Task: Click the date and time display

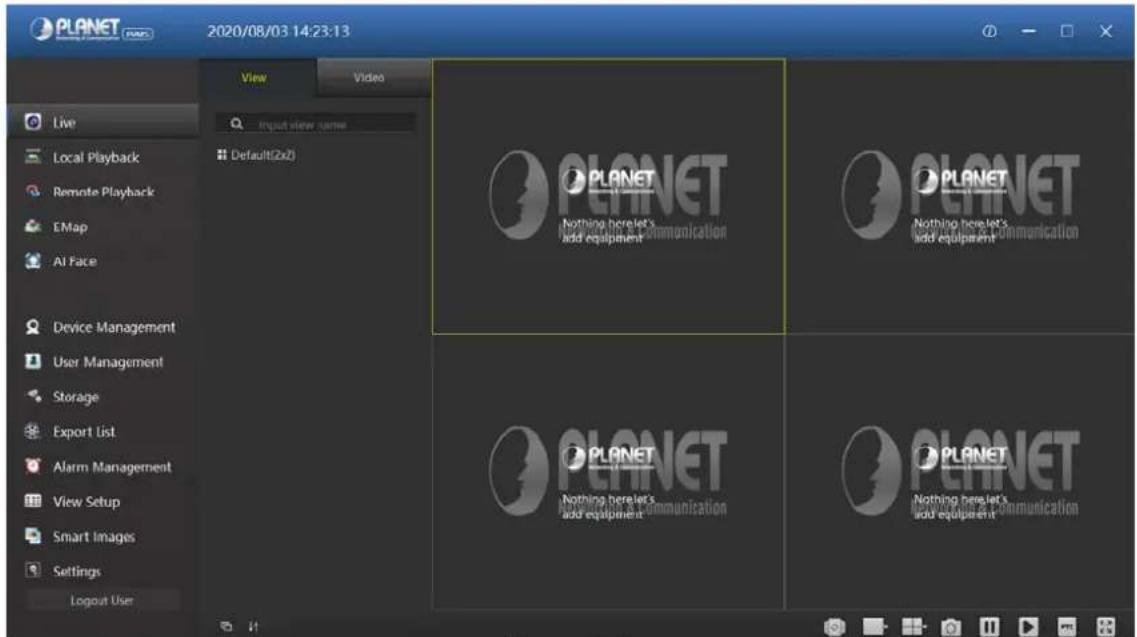Action: coord(278,31)
